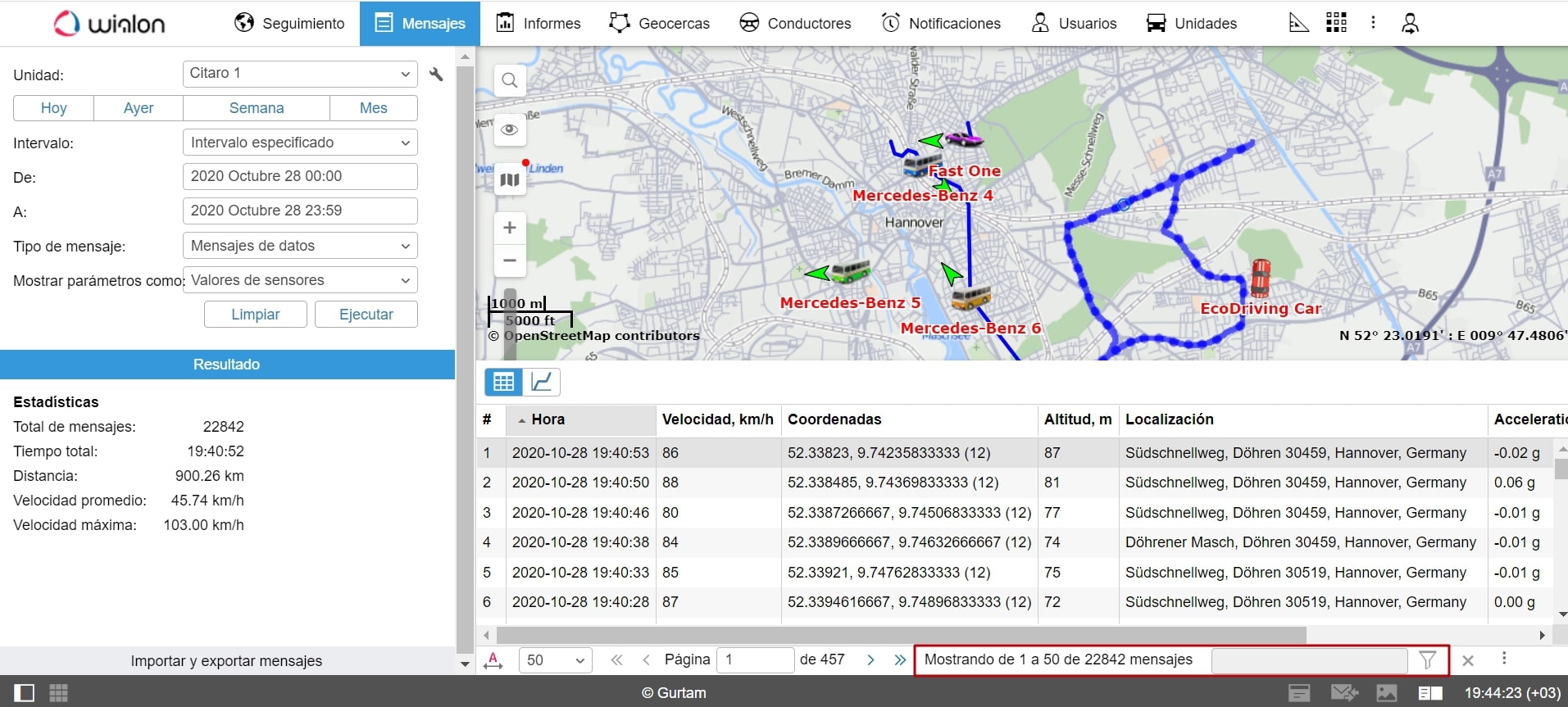Open the Informes tab
This screenshot has height=707, width=1568.
point(539,23)
